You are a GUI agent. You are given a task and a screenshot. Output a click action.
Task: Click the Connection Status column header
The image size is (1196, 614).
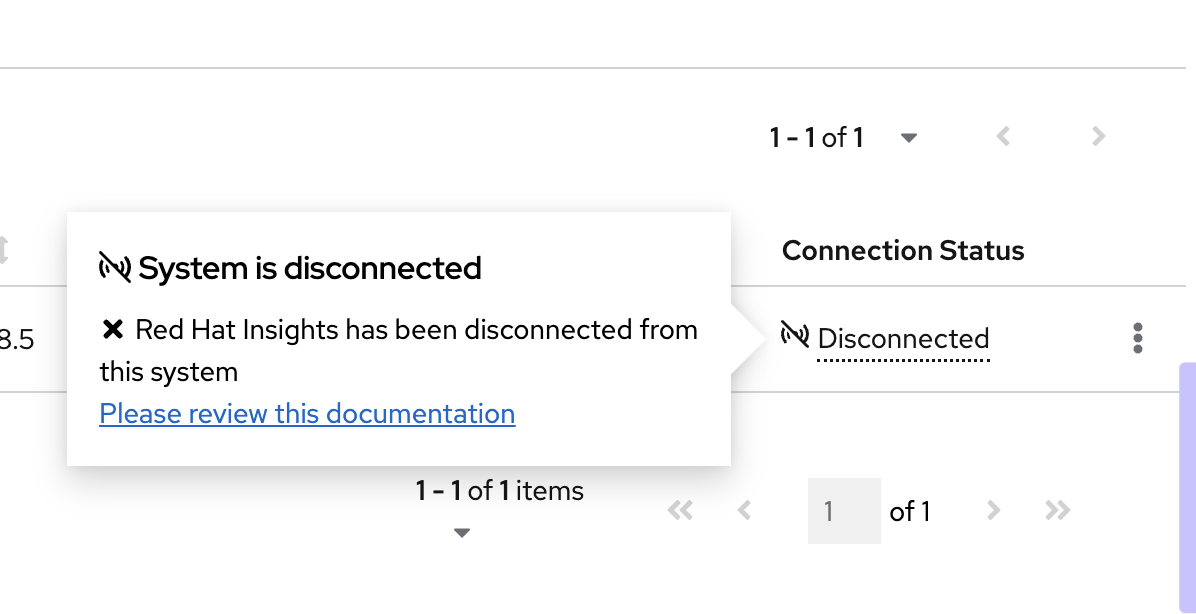click(902, 250)
